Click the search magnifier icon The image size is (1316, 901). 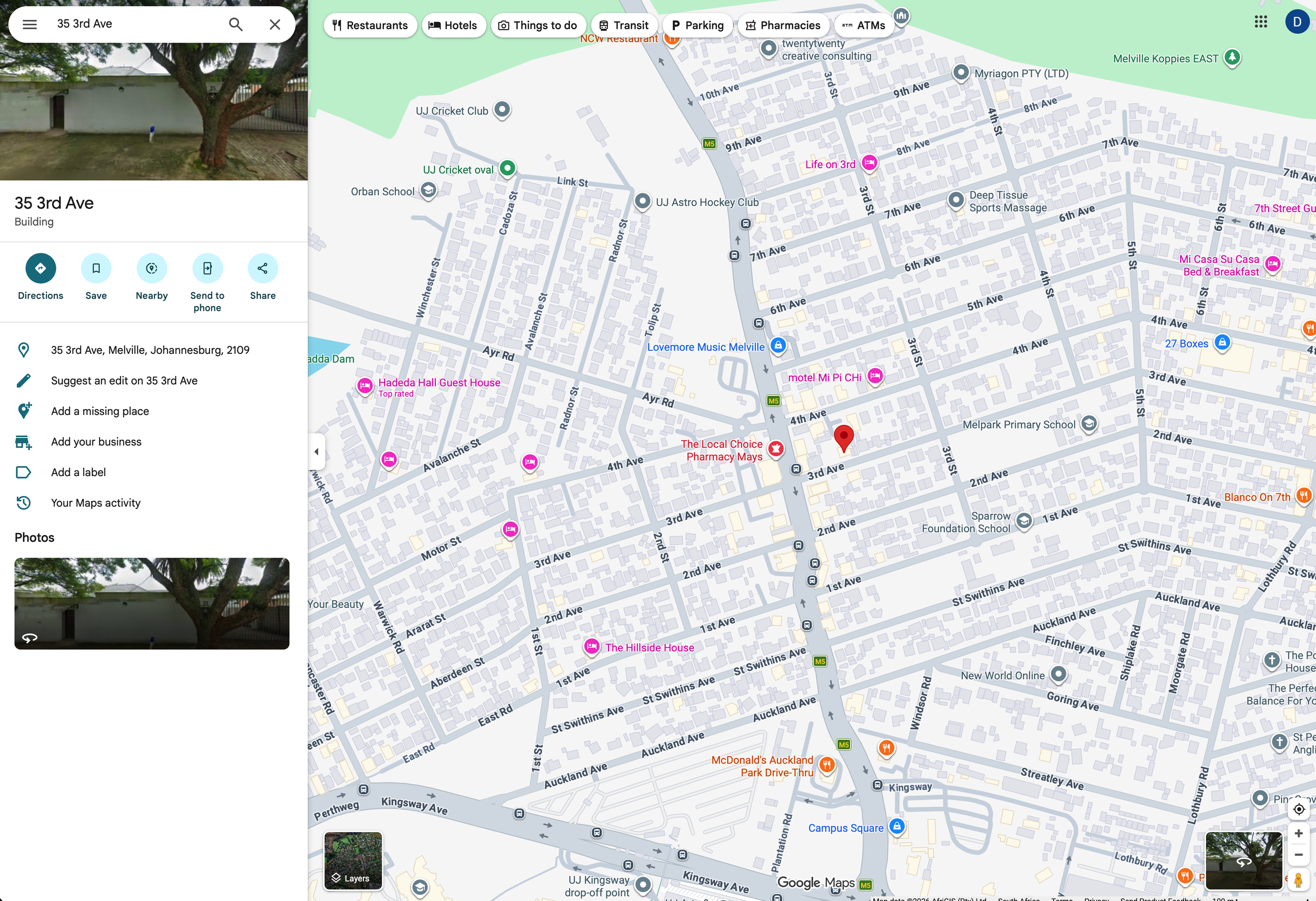[x=236, y=24]
